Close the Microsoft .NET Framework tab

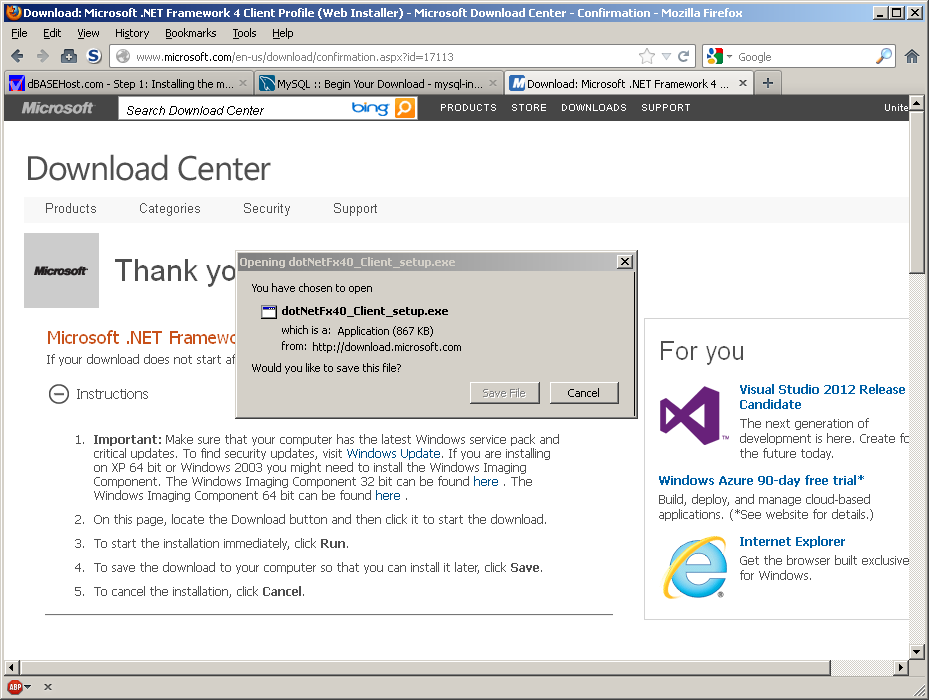(742, 84)
